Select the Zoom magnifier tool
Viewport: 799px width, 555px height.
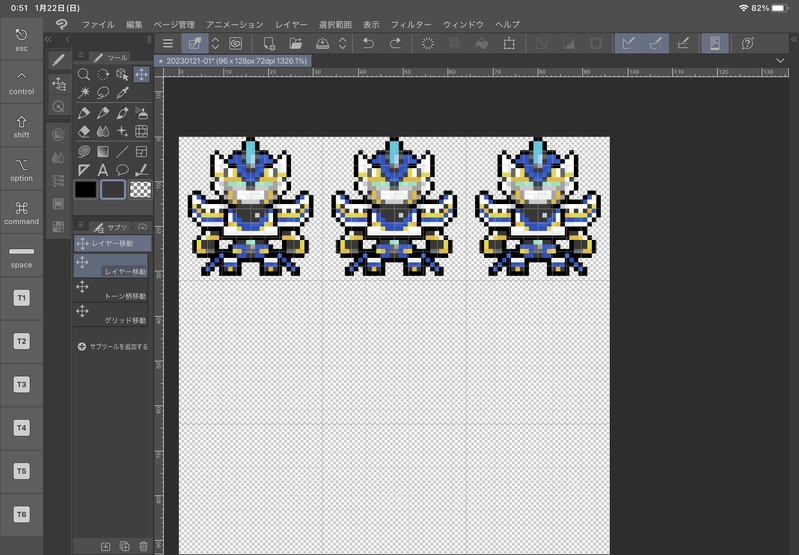coord(84,74)
